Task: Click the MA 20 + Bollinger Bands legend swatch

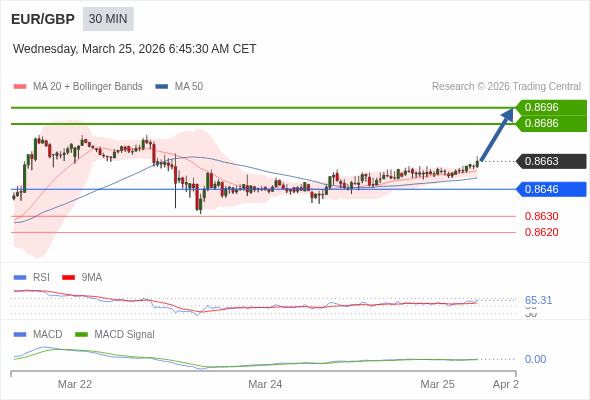Action: coord(20,87)
